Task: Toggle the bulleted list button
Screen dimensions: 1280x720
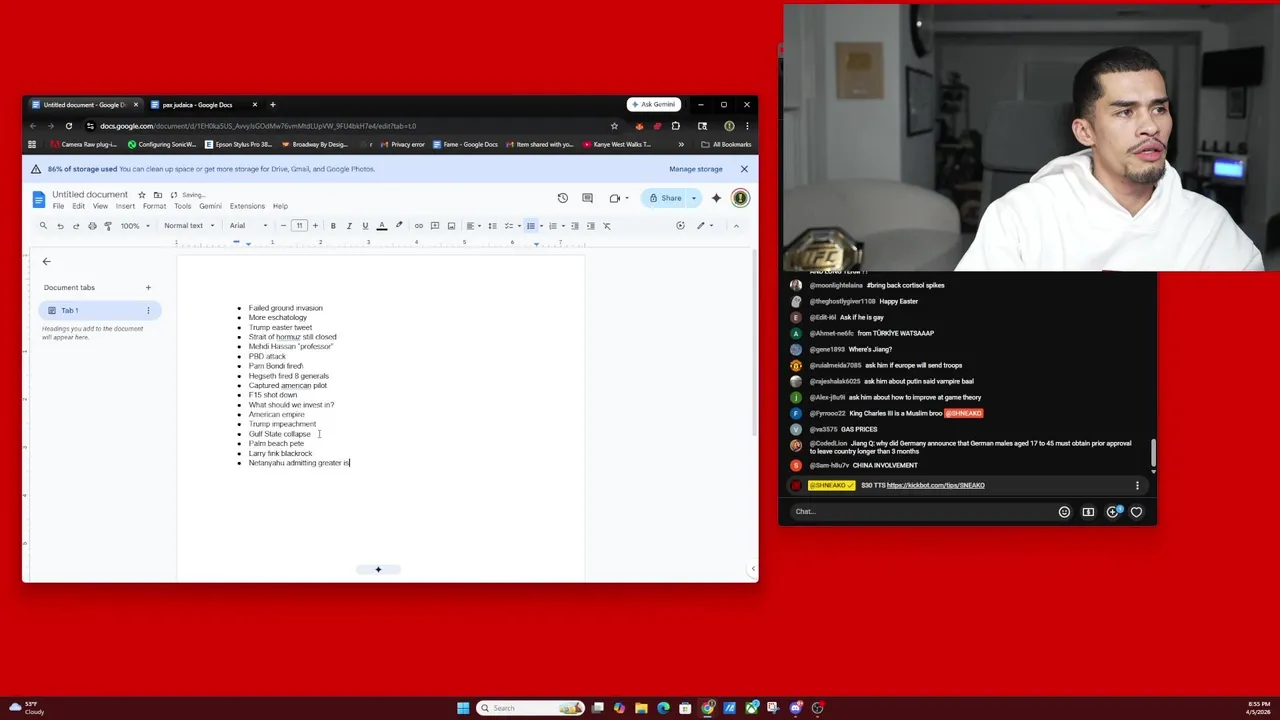Action: coord(531,226)
